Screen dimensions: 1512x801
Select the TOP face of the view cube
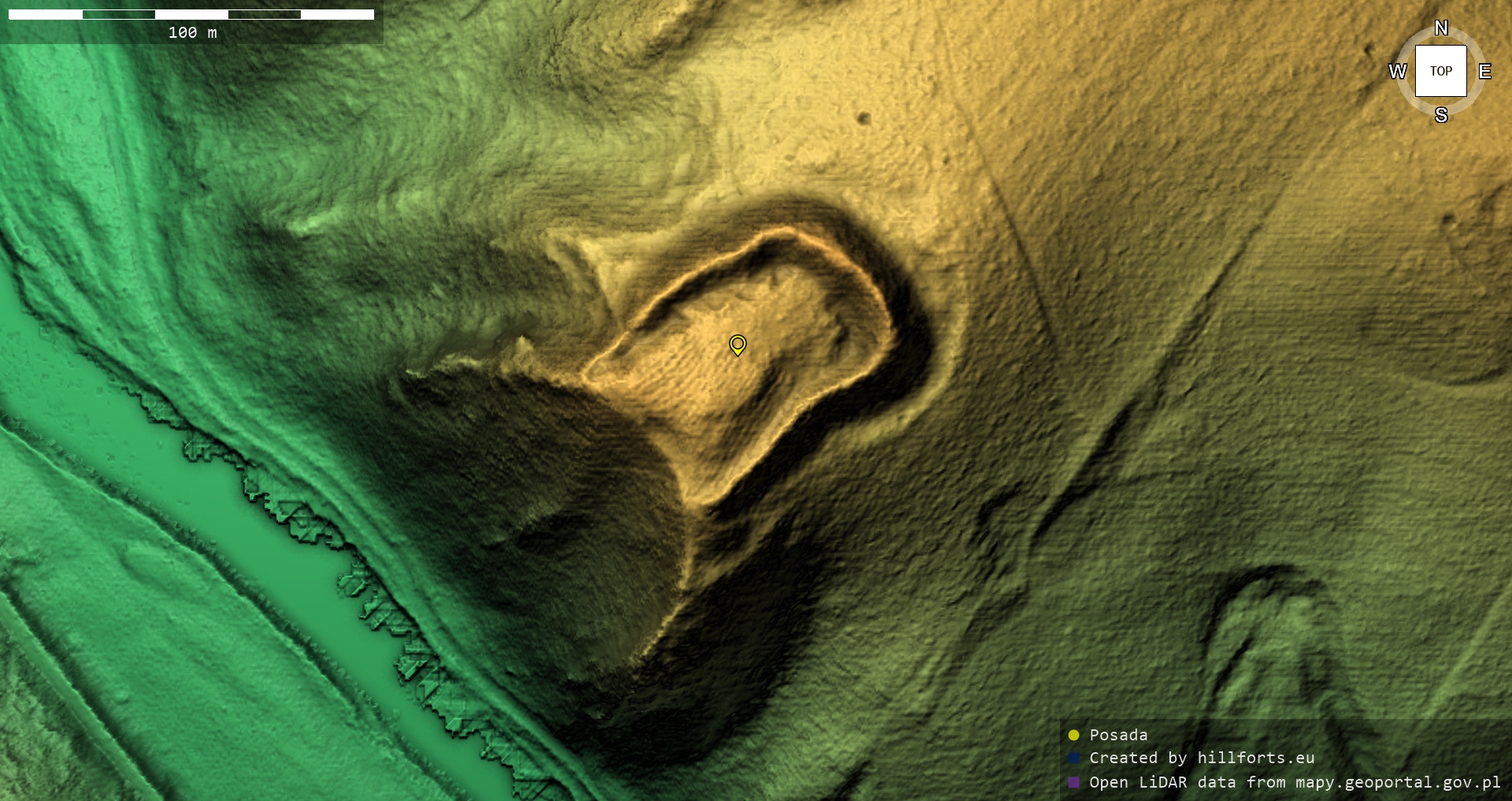(x=1440, y=71)
